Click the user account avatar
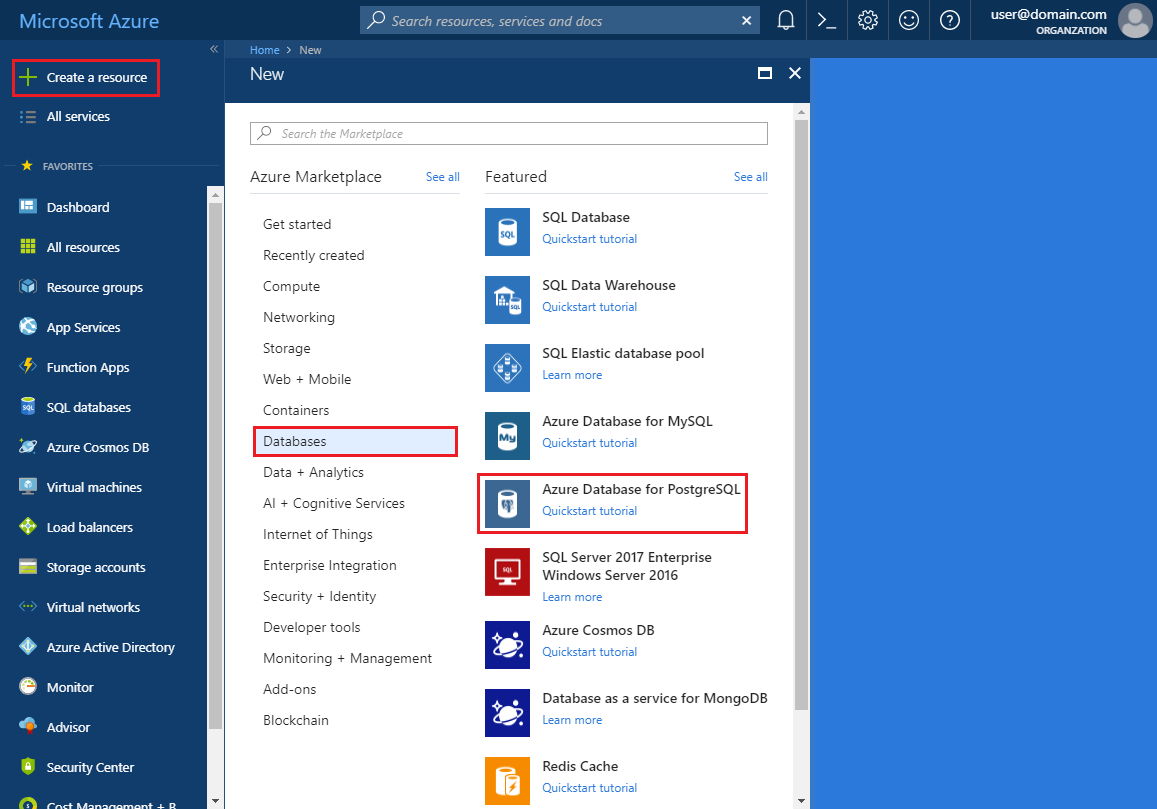 pyautogui.click(x=1135, y=20)
